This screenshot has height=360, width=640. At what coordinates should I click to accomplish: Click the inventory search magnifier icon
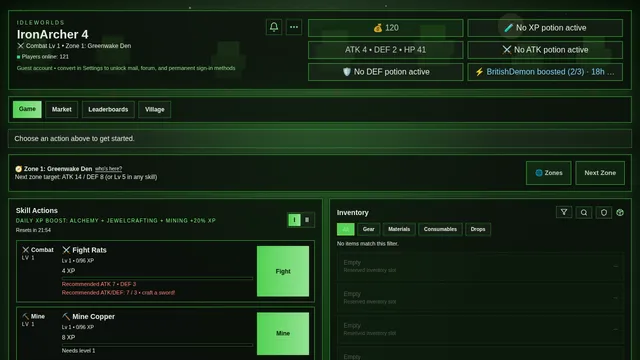[584, 212]
